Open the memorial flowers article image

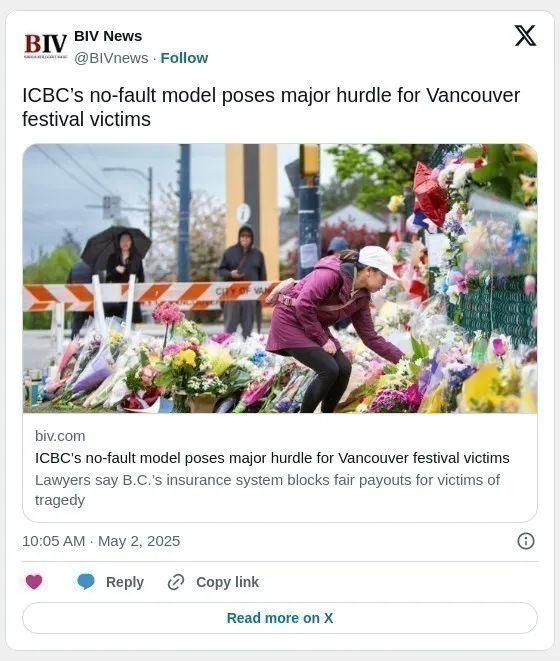280,278
